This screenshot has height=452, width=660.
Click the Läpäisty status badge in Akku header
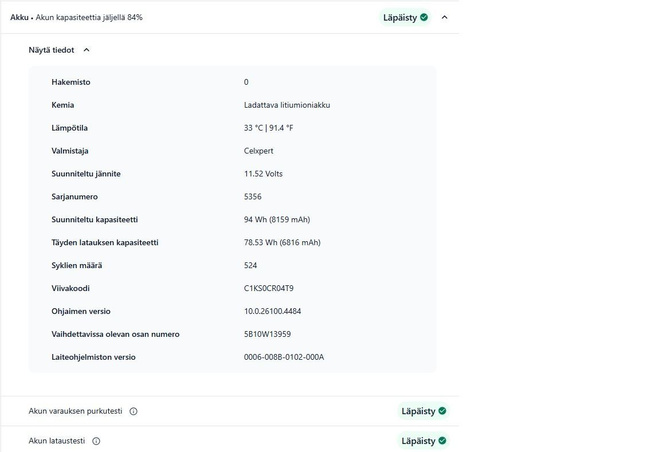pos(405,18)
